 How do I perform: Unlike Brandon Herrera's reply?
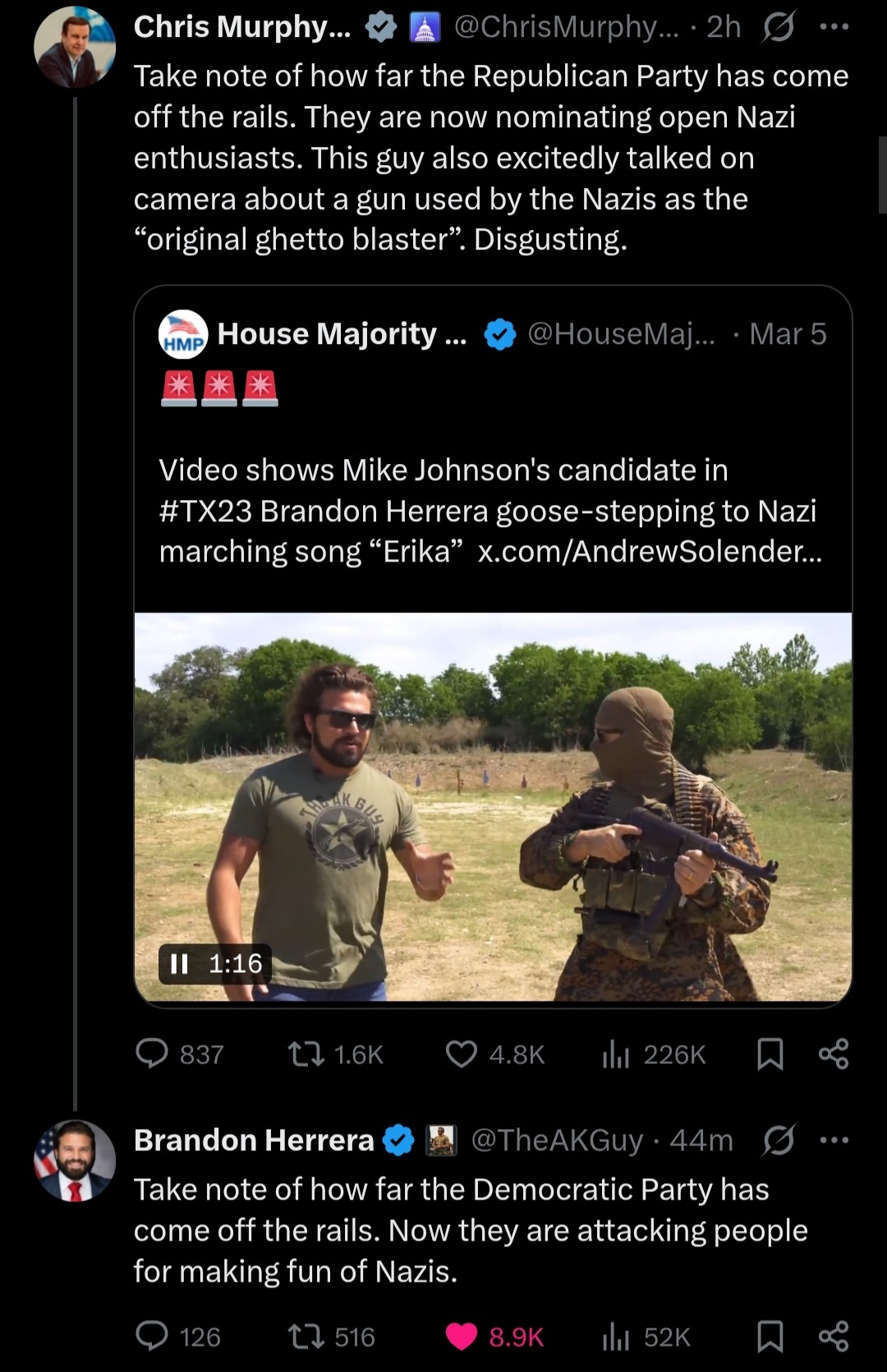tap(461, 1337)
